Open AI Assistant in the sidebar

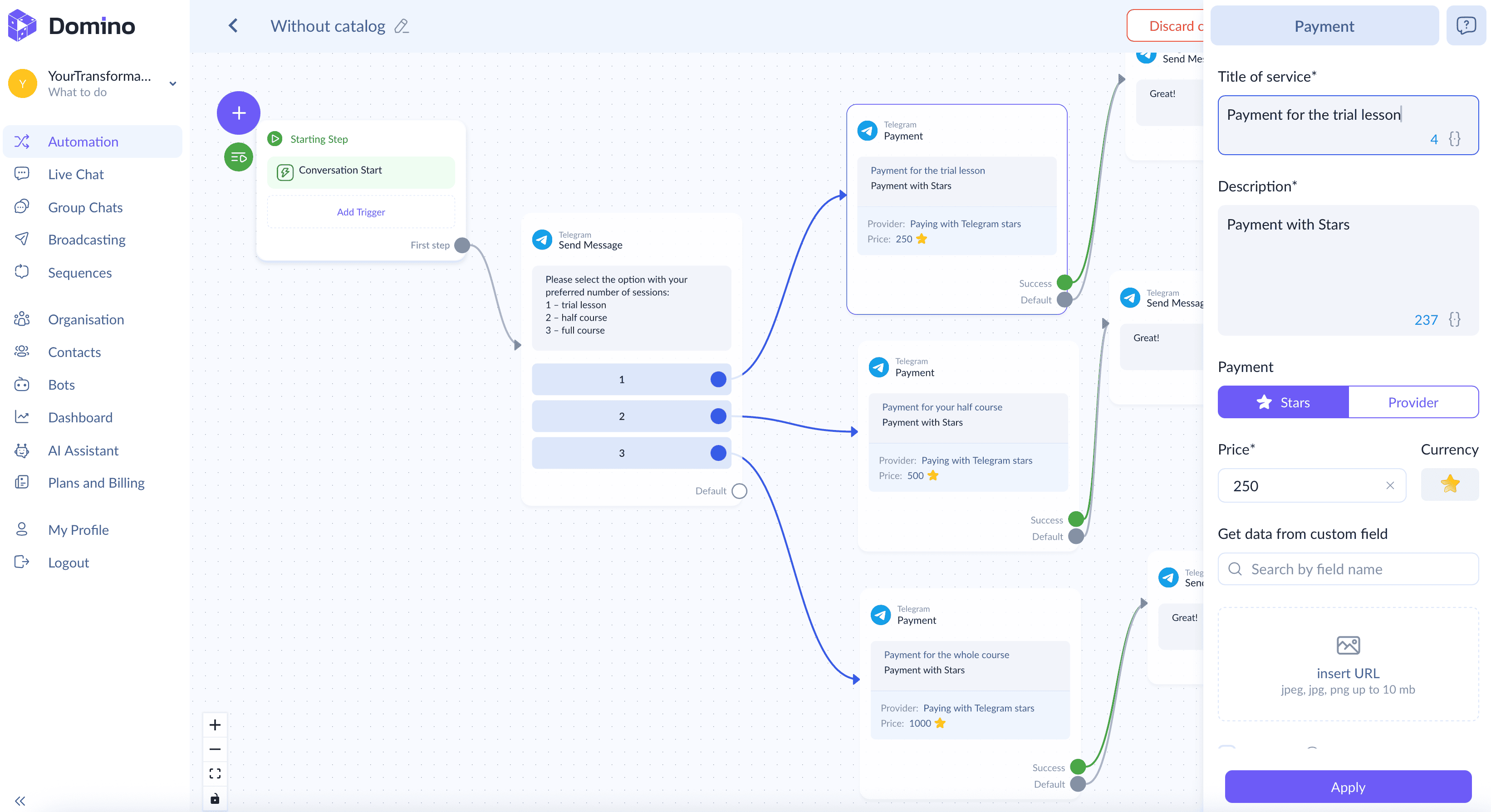pyautogui.click(x=93, y=450)
